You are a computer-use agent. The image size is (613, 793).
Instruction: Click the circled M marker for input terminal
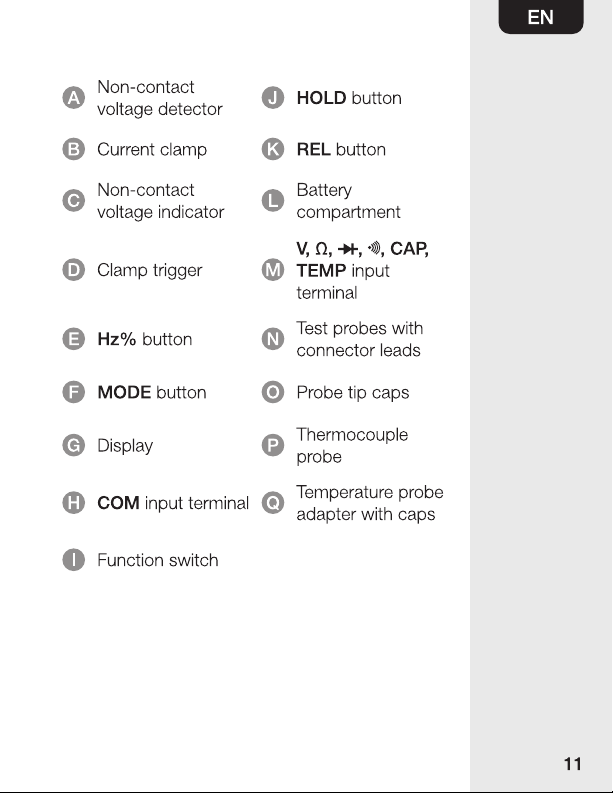click(x=273, y=270)
